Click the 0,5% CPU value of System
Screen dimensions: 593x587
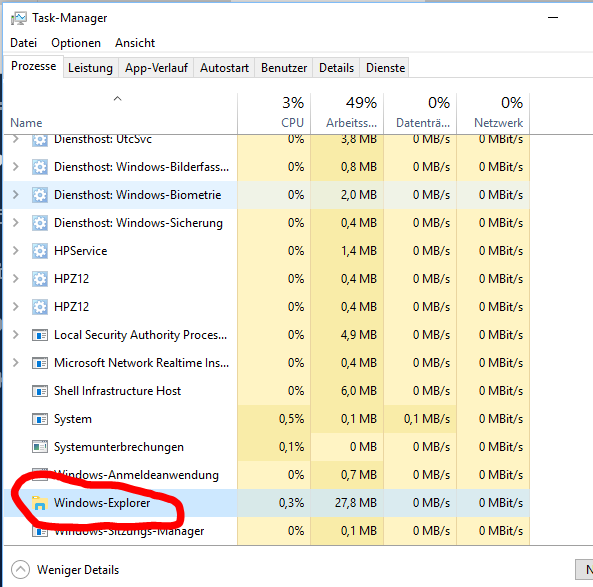click(x=292, y=419)
